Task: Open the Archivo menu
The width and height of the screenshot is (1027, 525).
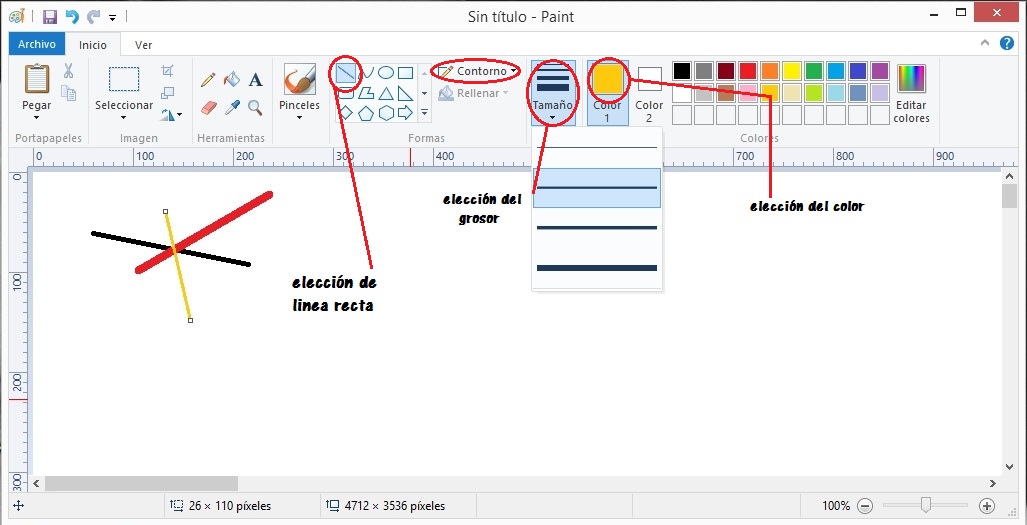Action: click(37, 45)
